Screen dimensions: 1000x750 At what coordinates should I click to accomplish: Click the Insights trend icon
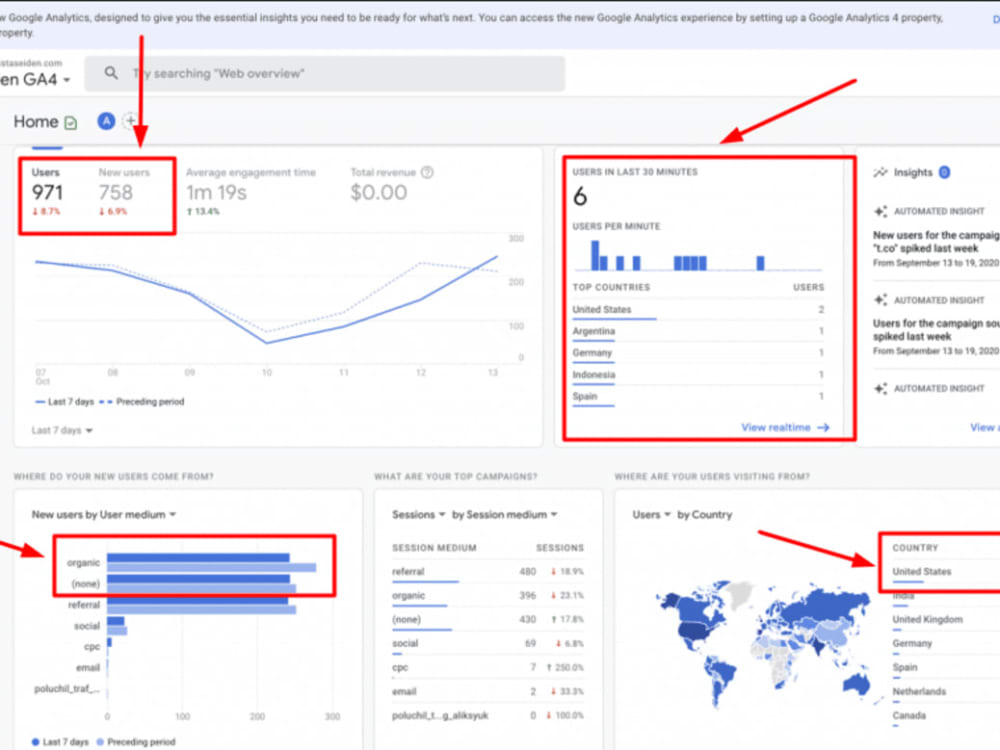click(x=880, y=172)
